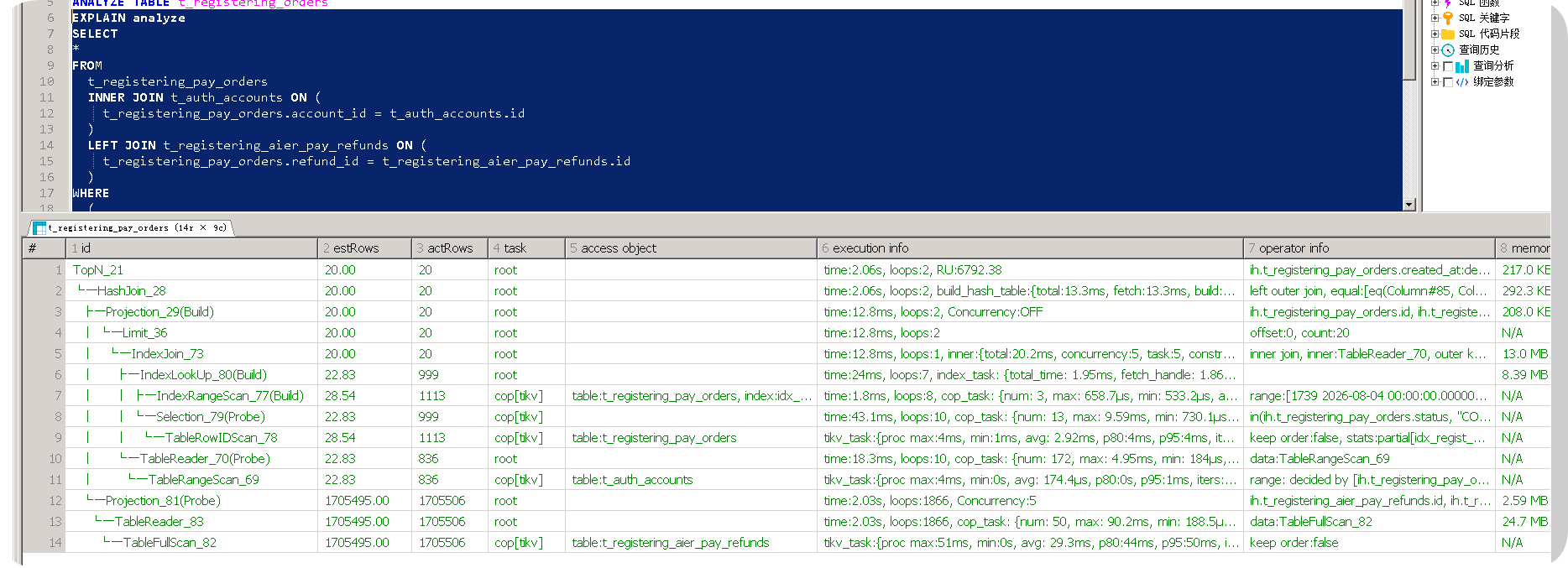The width and height of the screenshot is (1568, 568).
Task: Click operator info 'data:TableFullScan_82' cell
Action: [1369, 522]
